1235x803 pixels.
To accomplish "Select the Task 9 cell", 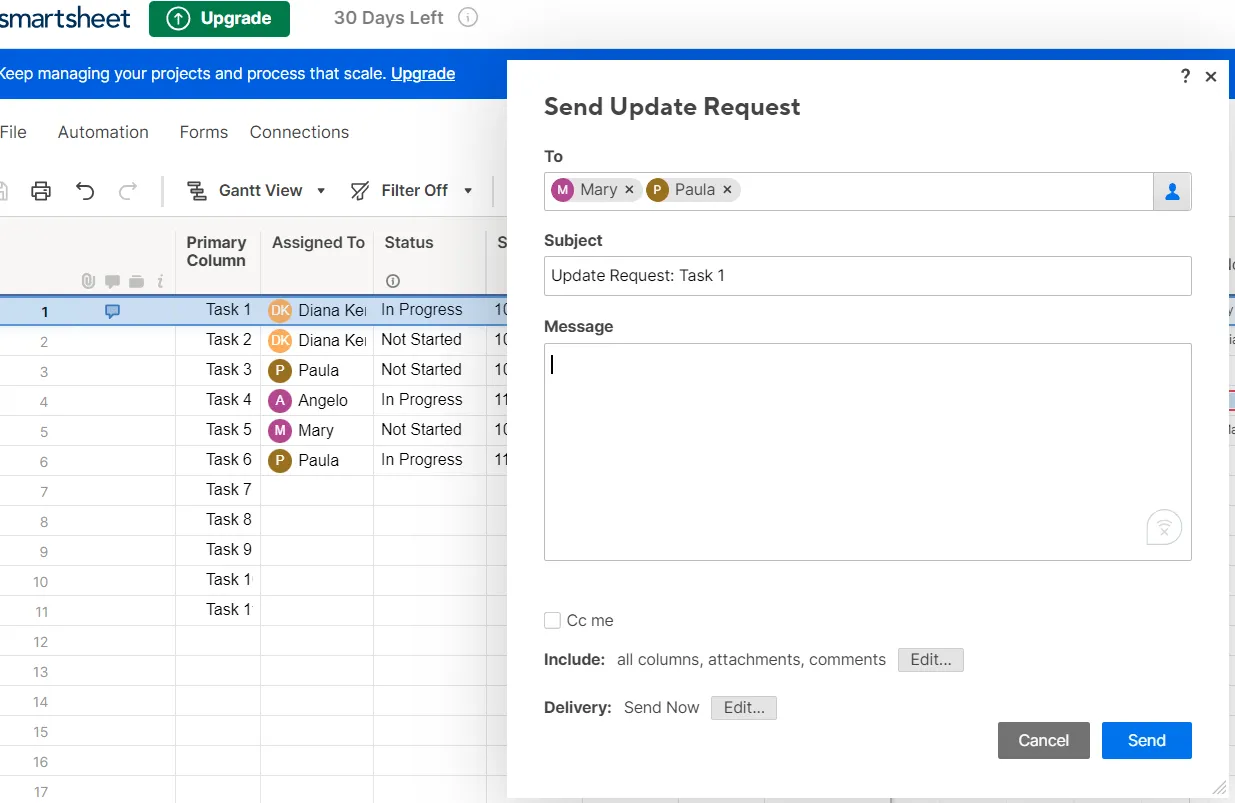I will 218,550.
